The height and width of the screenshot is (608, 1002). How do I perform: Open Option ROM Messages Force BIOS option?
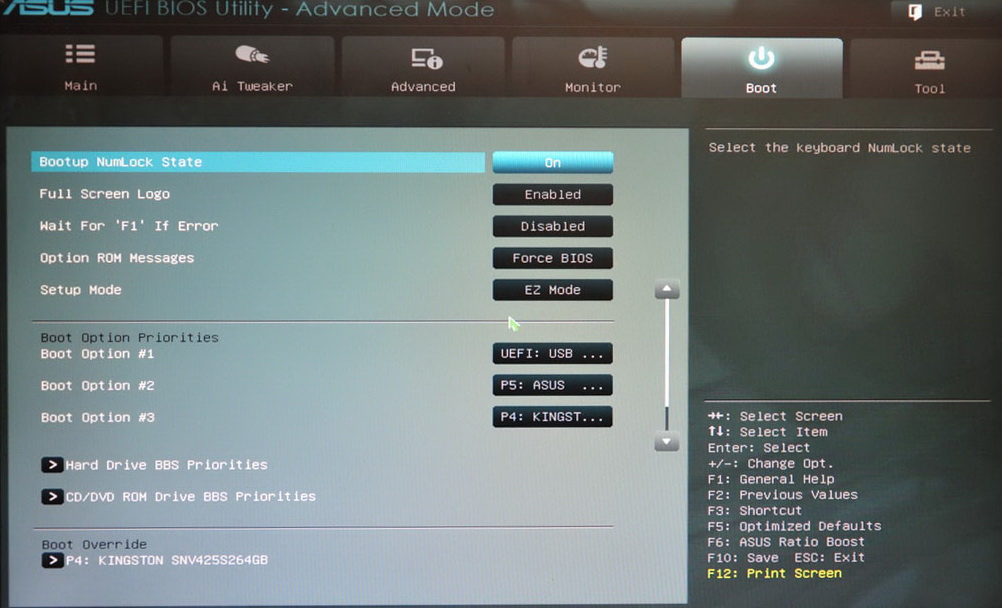point(553,258)
